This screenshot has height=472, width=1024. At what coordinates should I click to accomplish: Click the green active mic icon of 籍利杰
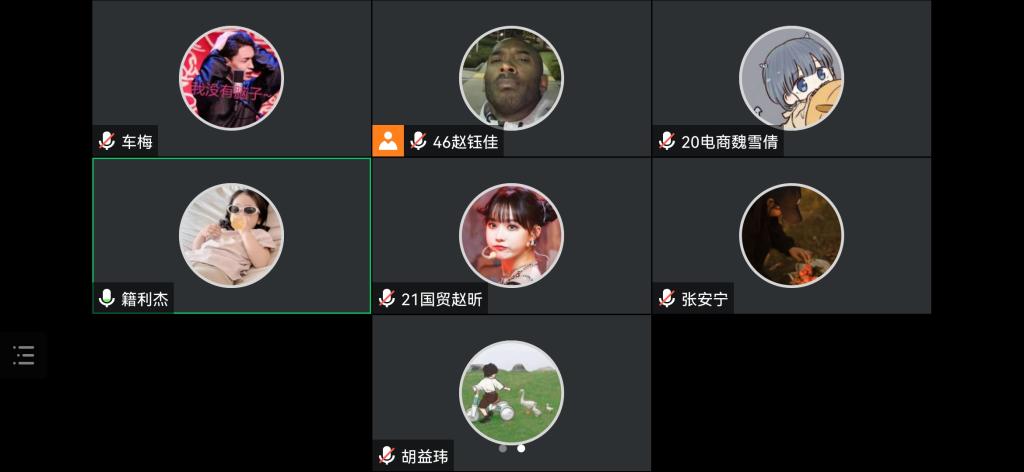[x=107, y=298]
